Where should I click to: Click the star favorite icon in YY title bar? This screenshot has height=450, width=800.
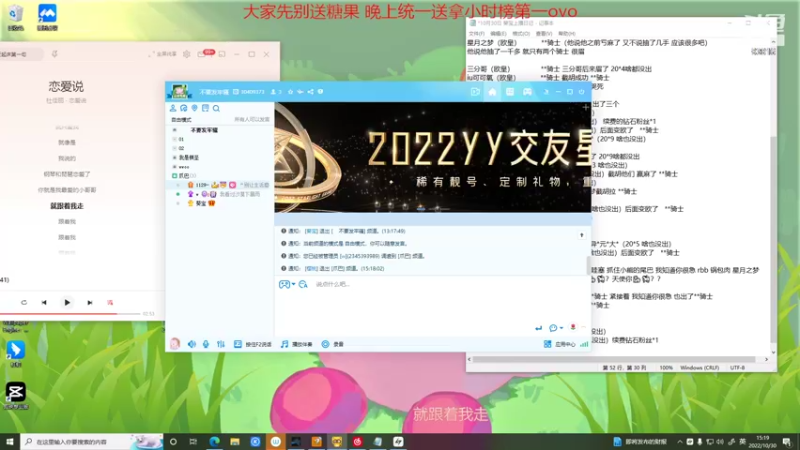coord(290,92)
